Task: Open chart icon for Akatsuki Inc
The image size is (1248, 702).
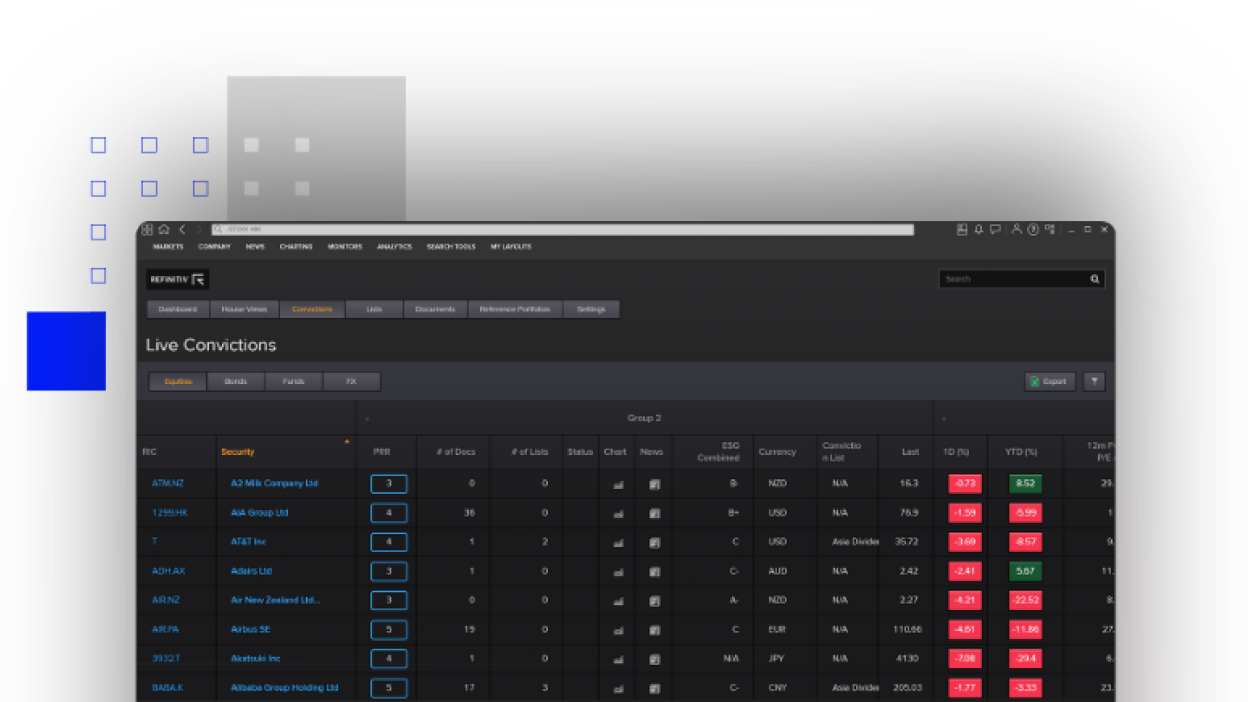Action: click(x=618, y=659)
